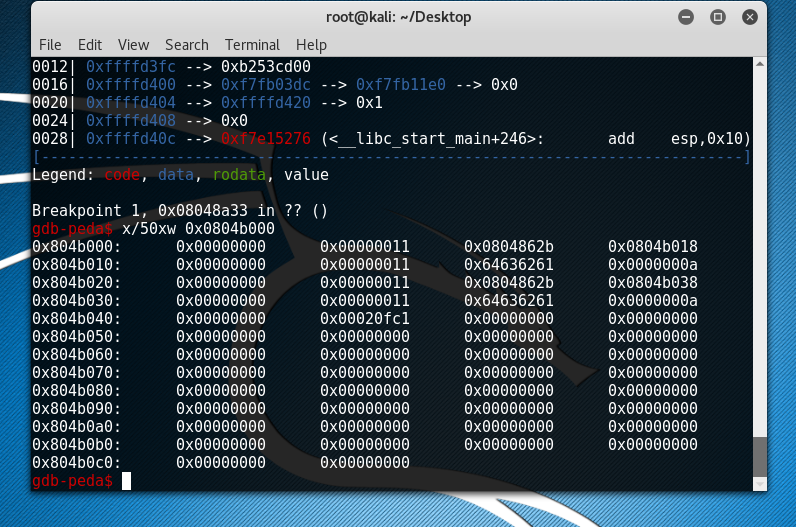Click the window title root@kali: ~/Desktop
The image size is (796, 527).
click(x=399, y=17)
